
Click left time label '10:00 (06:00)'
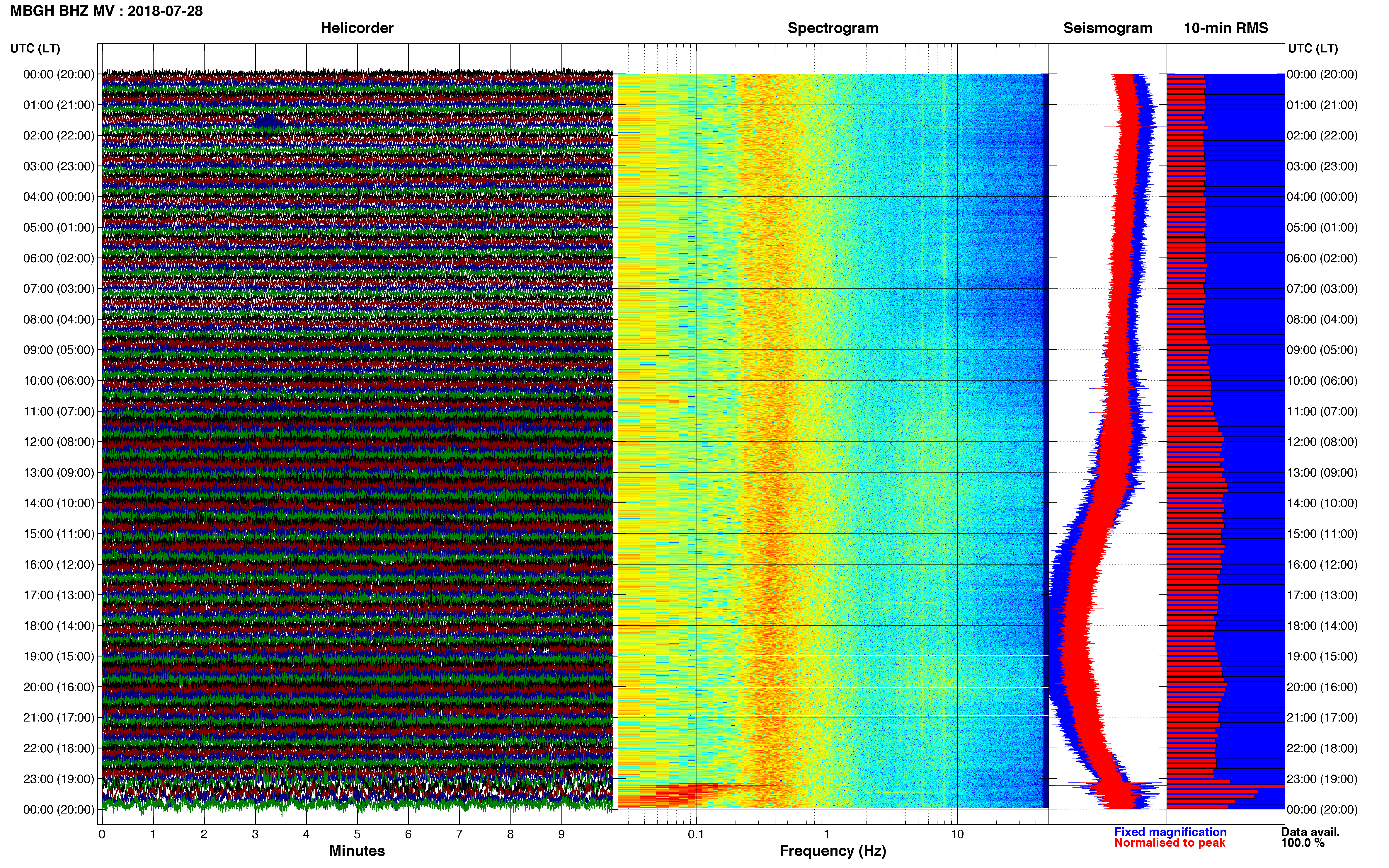click(x=59, y=381)
